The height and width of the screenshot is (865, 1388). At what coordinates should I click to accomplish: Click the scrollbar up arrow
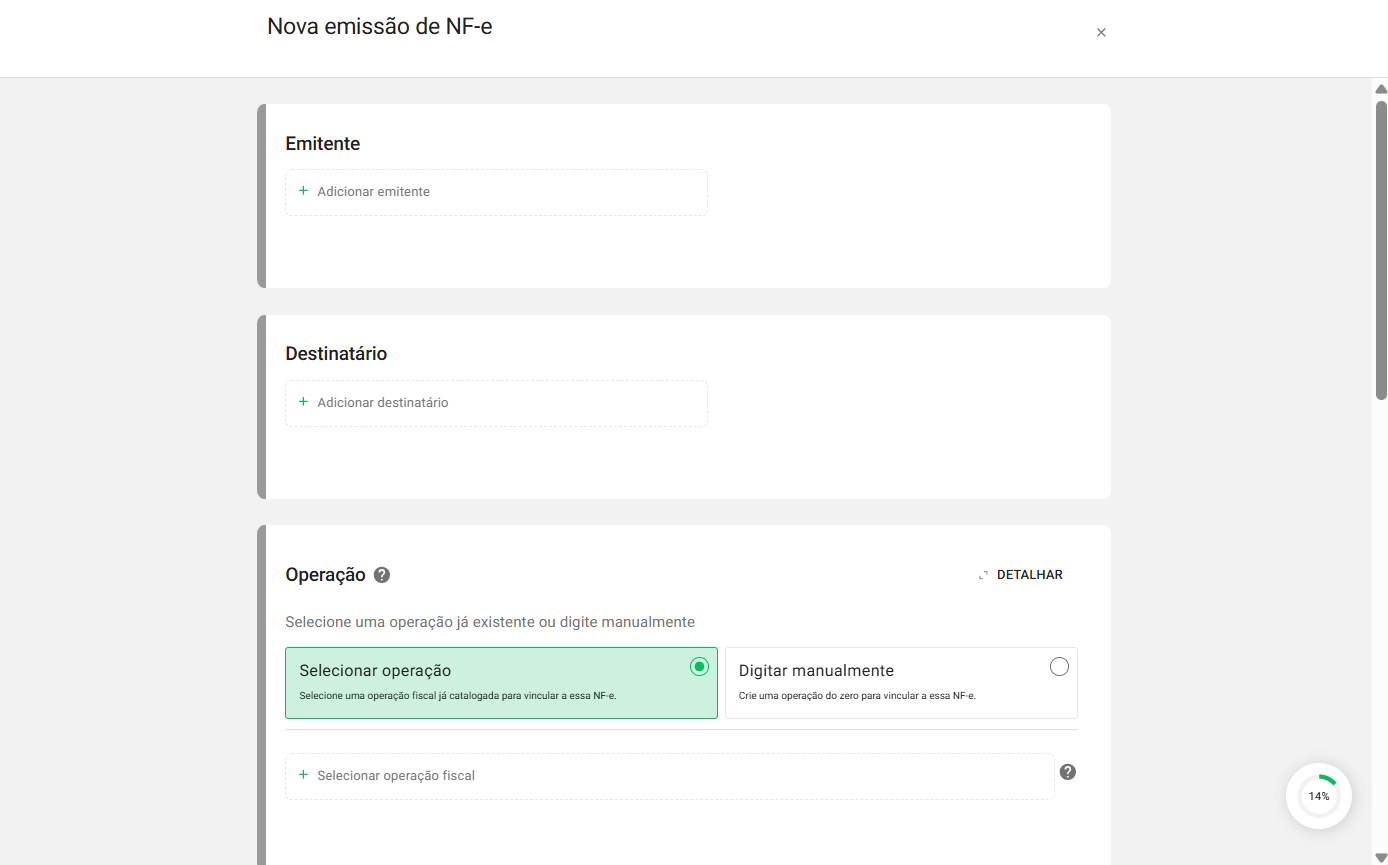tap(1381, 89)
